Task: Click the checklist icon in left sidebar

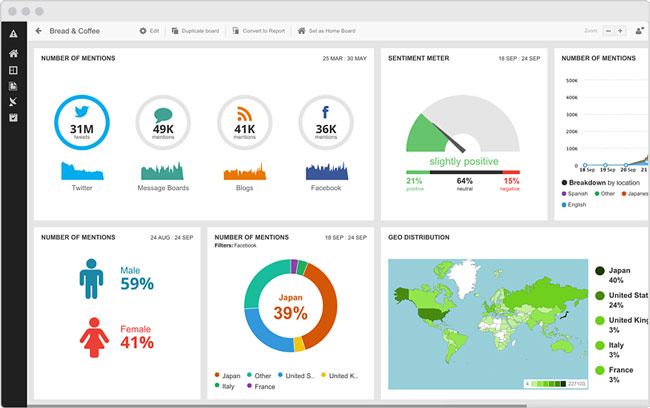Action: 13,117
